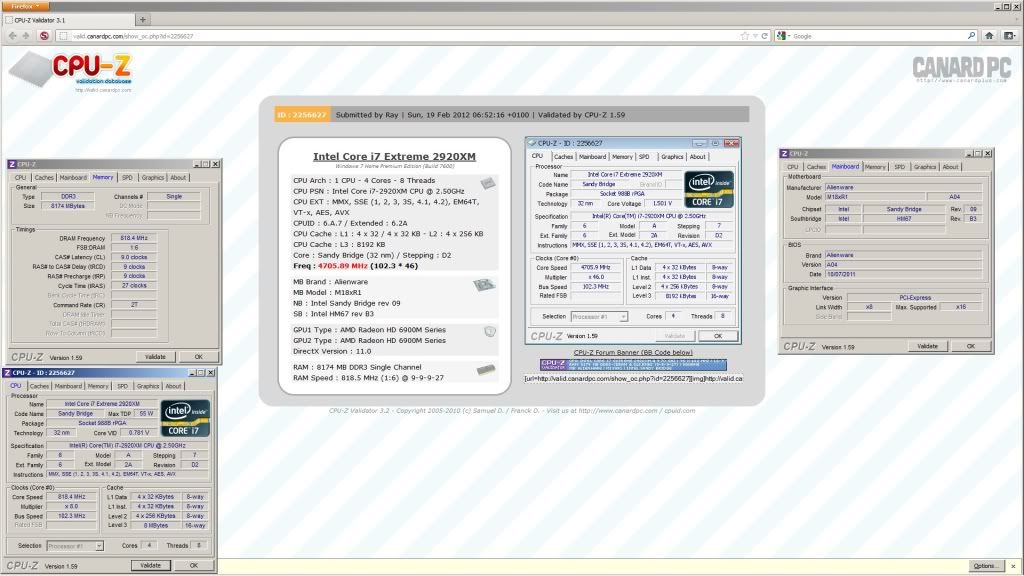Click the graphics icon beside GPU1 Type
1024x576 pixels.
(x=490, y=332)
